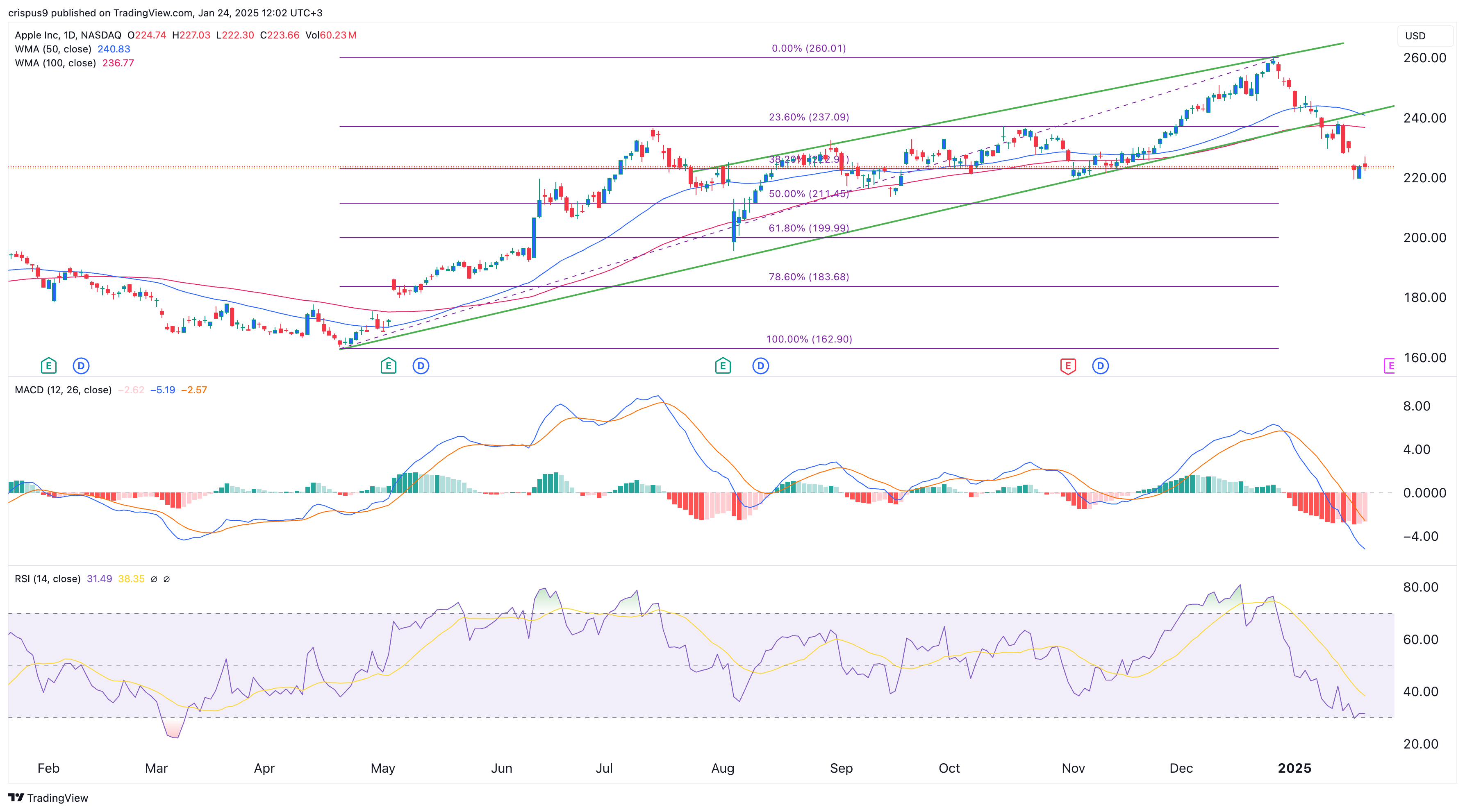Click the blue dividend D marker near November

coord(1101,366)
